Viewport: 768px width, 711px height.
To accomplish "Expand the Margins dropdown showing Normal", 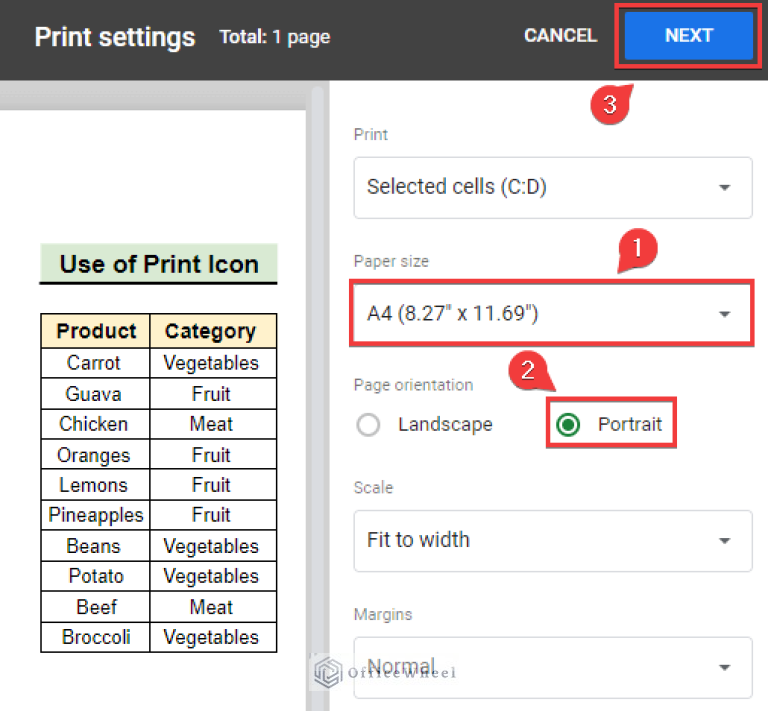I will [x=552, y=666].
